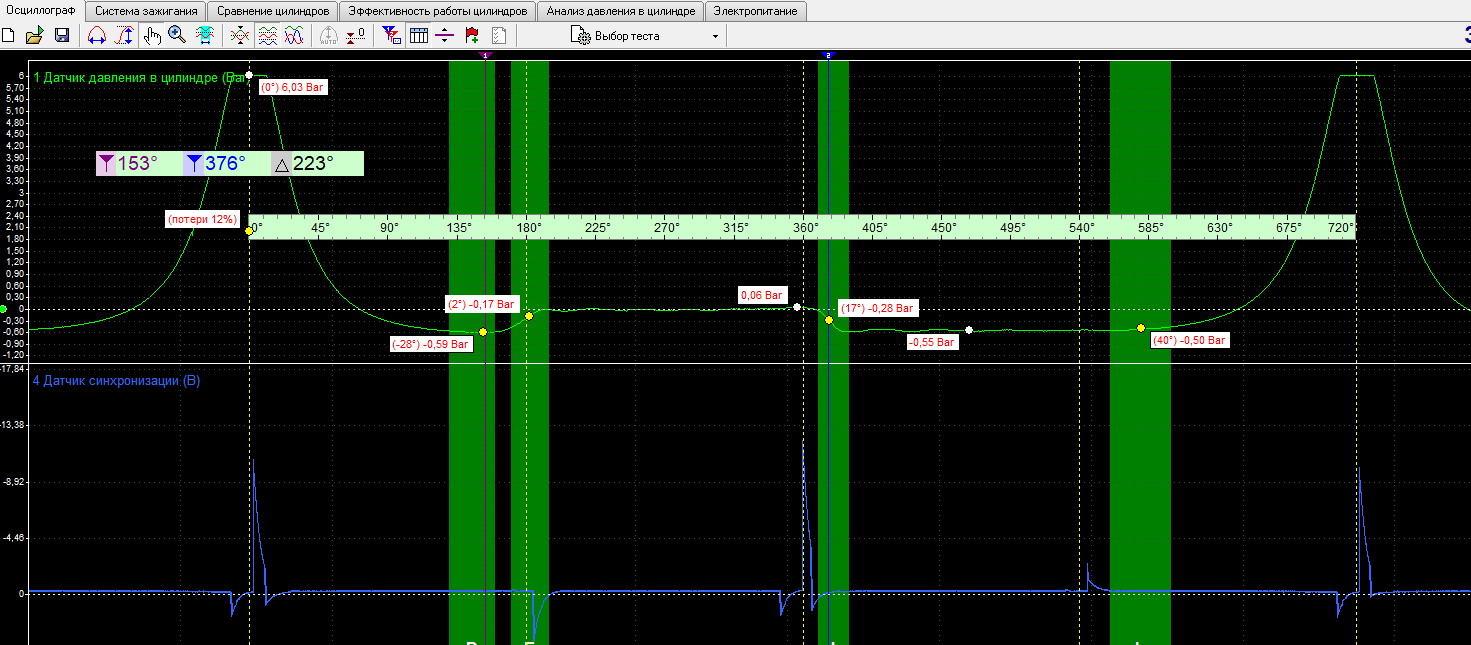Click the AUTO scale icon
1471x645 pixels.
pyautogui.click(x=328, y=35)
